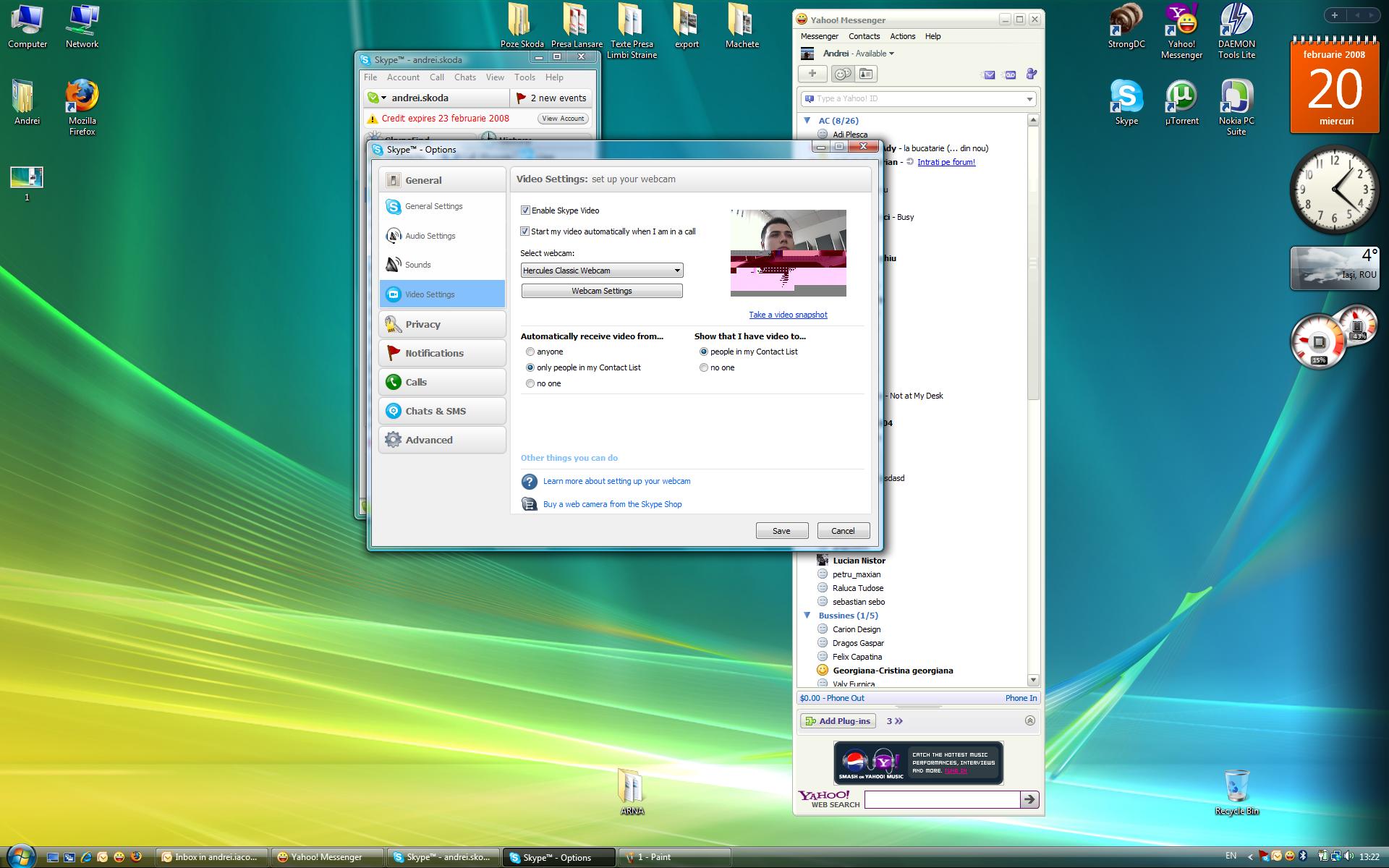
Task: Open the Type a Yahoo ID dropdown arrow
Action: [1029, 99]
